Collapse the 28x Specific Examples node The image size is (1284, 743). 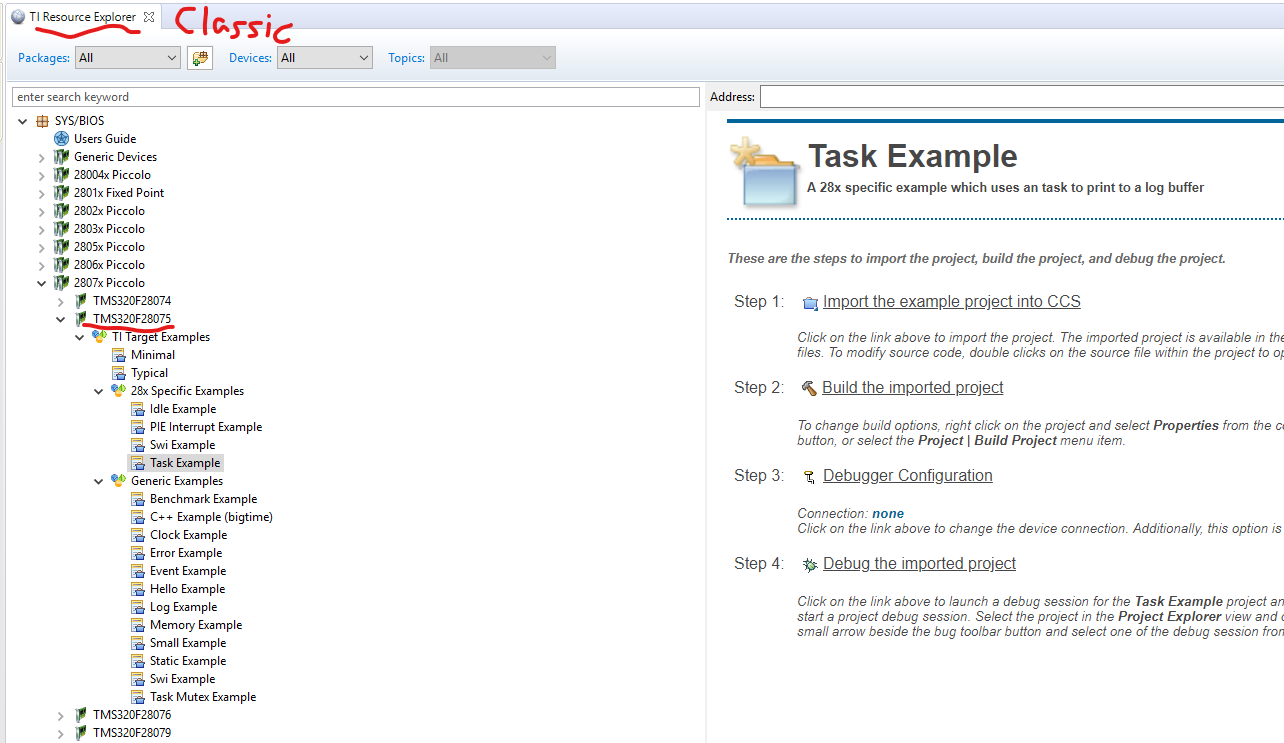pyautogui.click(x=99, y=391)
